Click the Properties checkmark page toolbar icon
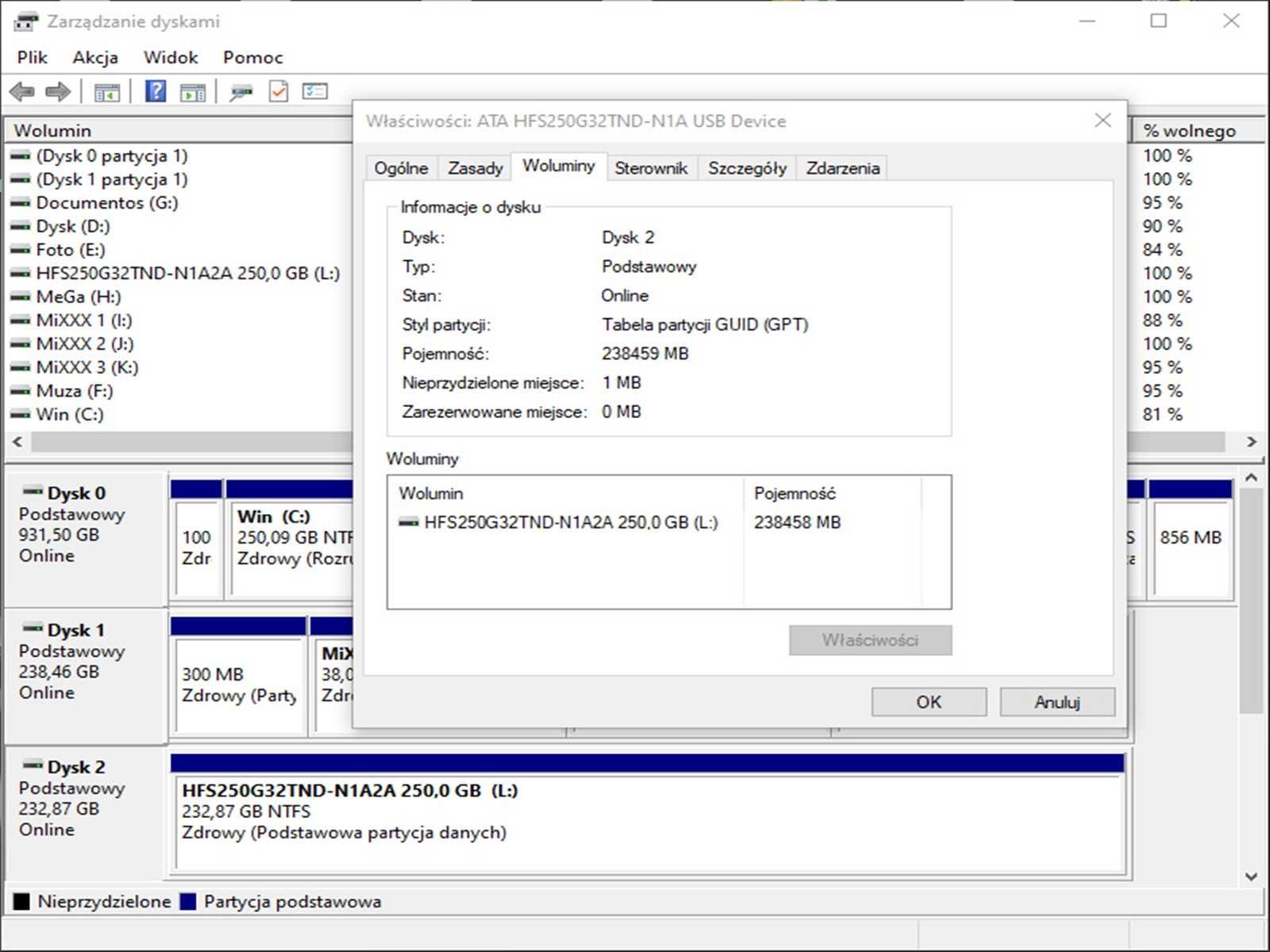Image resolution: width=1270 pixels, height=952 pixels. click(279, 91)
